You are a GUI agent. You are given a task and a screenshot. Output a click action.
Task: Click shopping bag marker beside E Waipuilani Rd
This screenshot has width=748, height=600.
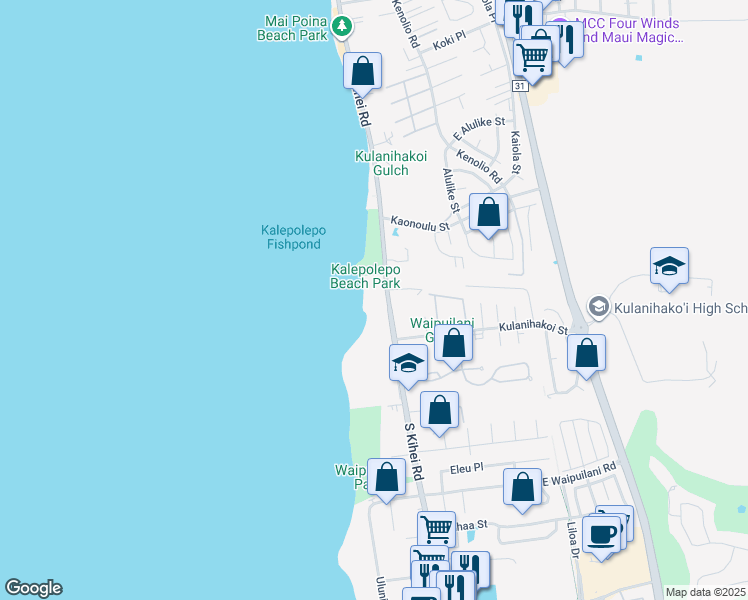(x=523, y=487)
